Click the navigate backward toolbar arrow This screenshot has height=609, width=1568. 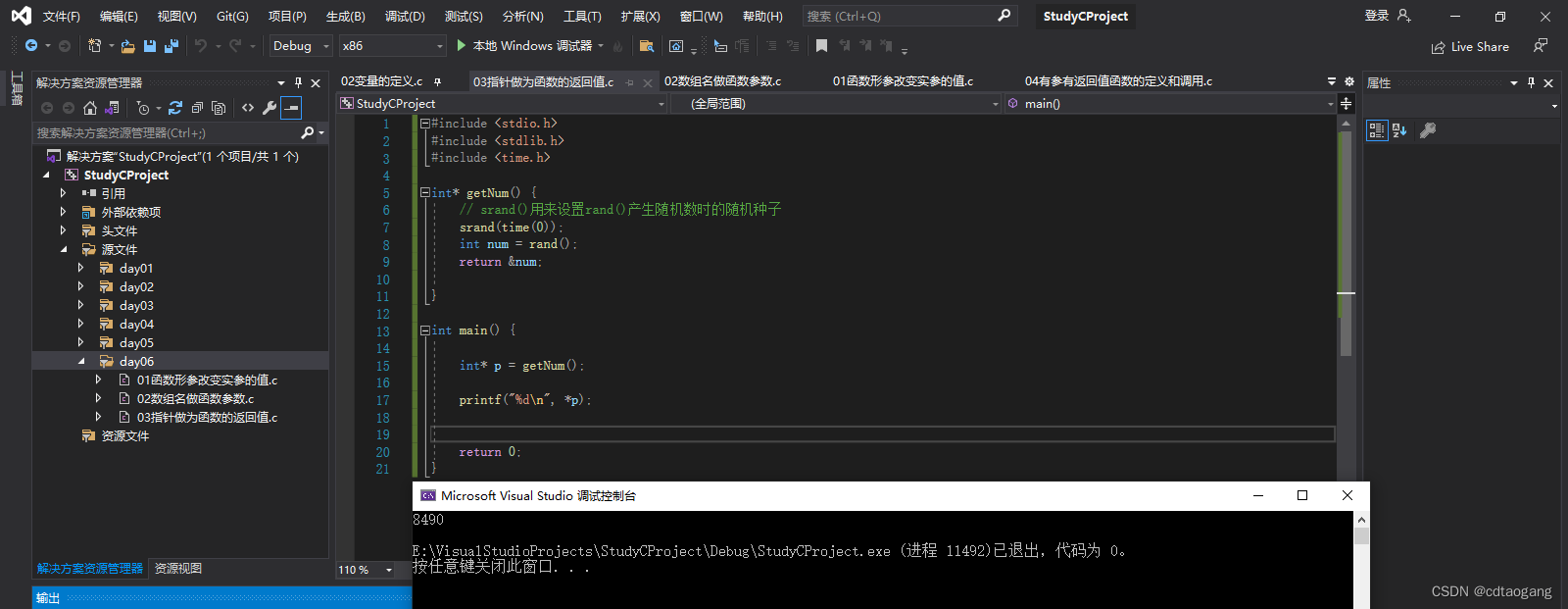[x=31, y=46]
